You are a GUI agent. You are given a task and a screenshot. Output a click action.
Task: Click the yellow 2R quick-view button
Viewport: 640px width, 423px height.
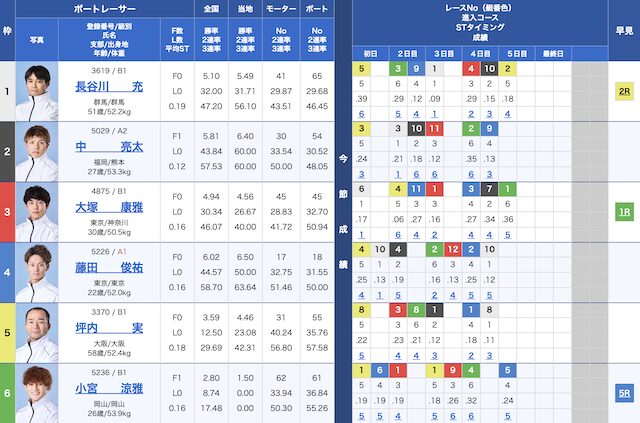[x=622, y=91]
